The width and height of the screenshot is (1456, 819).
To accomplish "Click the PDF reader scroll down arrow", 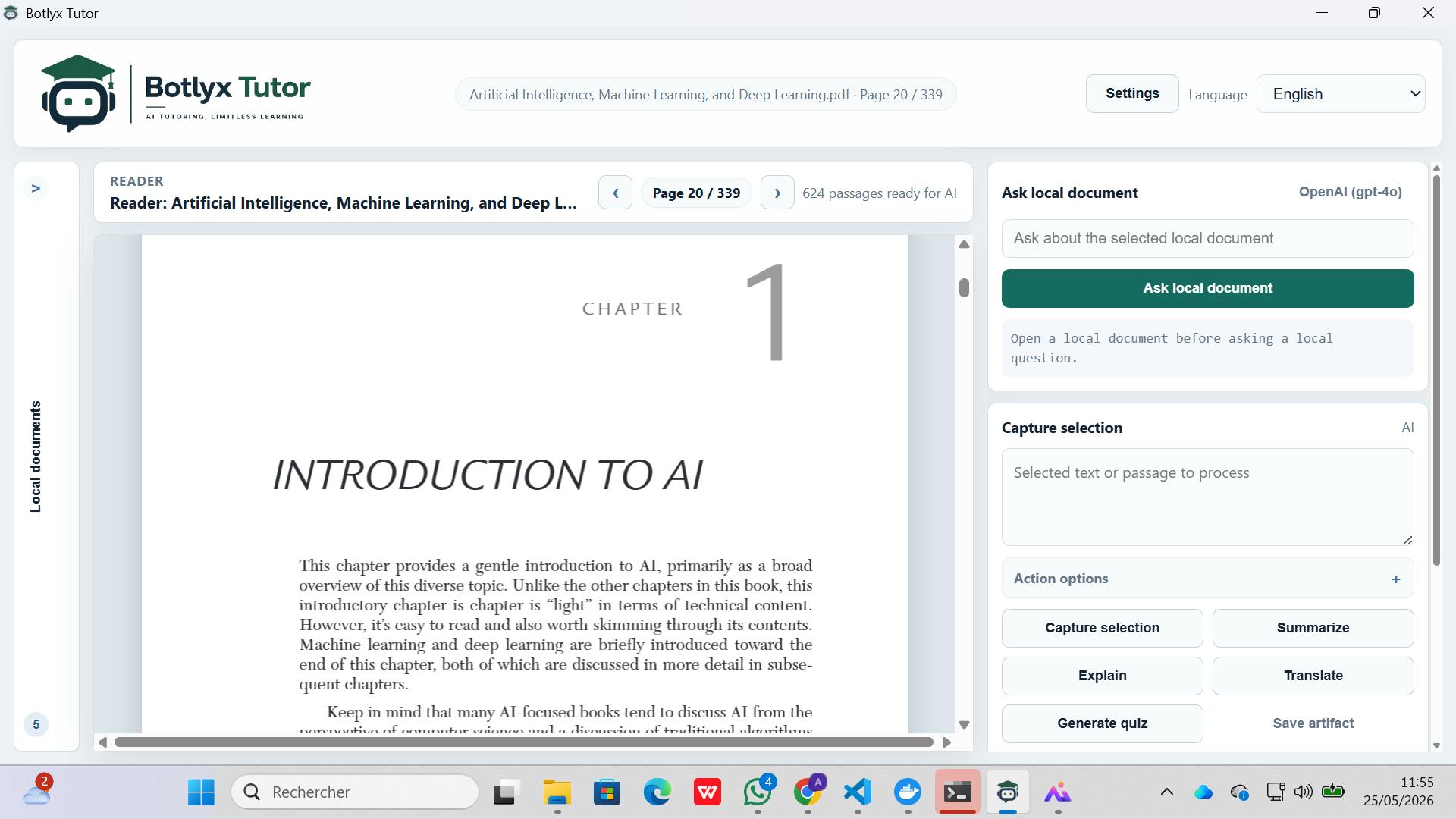I will coord(964,725).
